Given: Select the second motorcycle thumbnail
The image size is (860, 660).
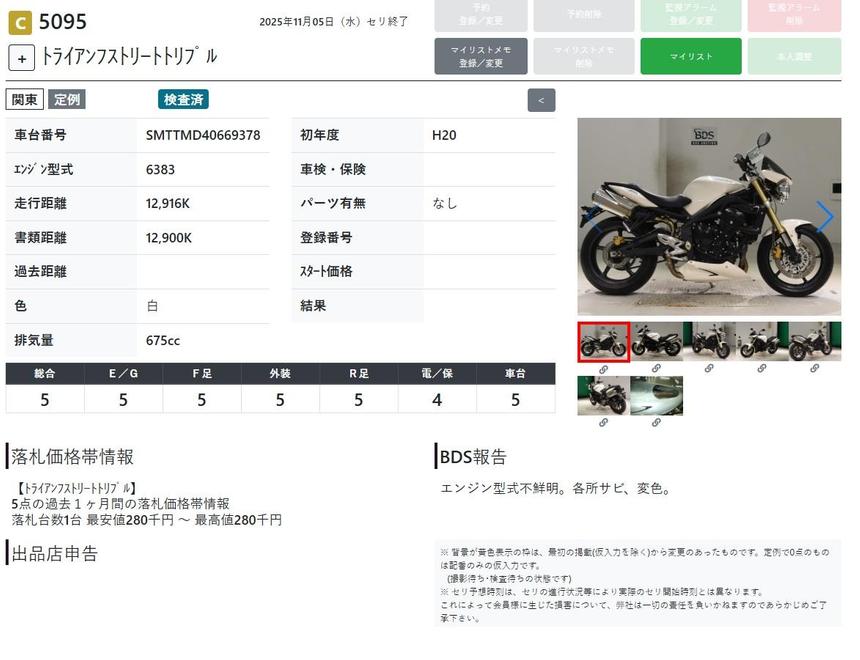Looking at the screenshot, I should [x=656, y=341].
